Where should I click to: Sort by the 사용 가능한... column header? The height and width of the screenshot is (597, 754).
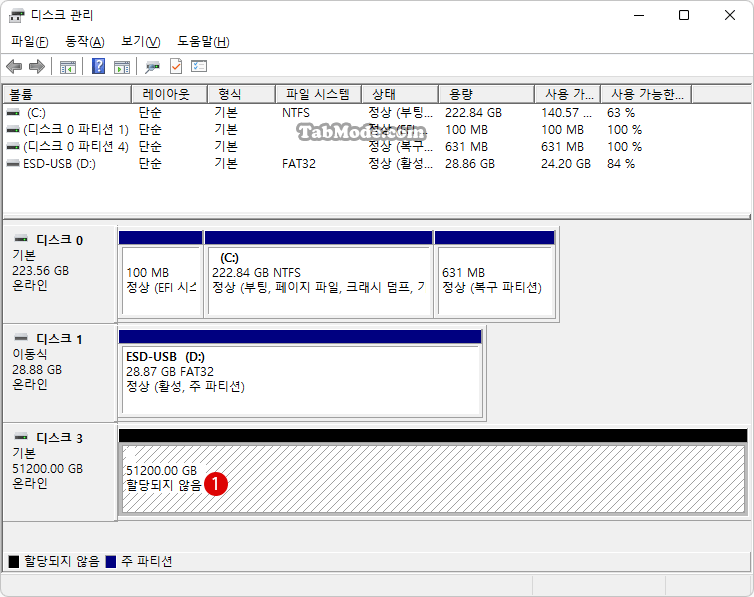click(647, 94)
